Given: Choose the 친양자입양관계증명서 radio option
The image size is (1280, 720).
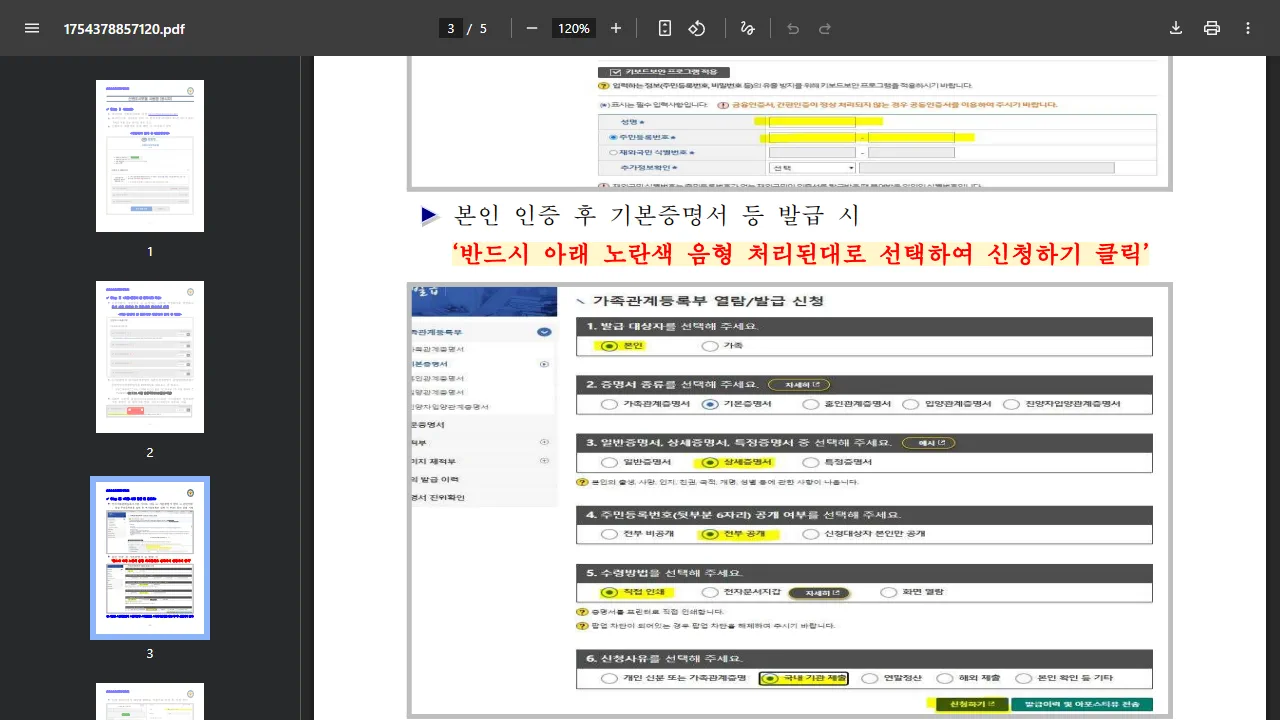Looking at the screenshot, I should pyautogui.click(x=1010, y=404).
